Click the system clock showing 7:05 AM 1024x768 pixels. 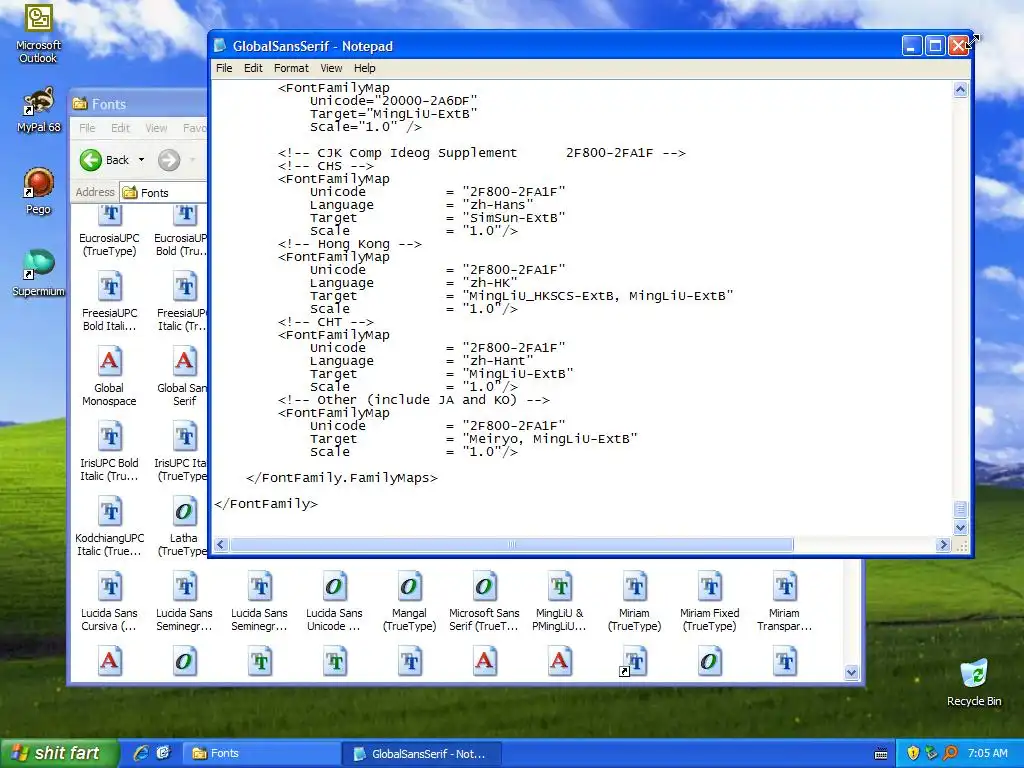click(x=987, y=753)
